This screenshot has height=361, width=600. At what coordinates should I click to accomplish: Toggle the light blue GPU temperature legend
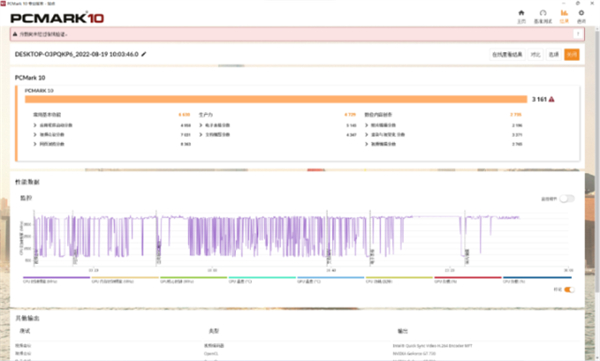tap(331, 280)
